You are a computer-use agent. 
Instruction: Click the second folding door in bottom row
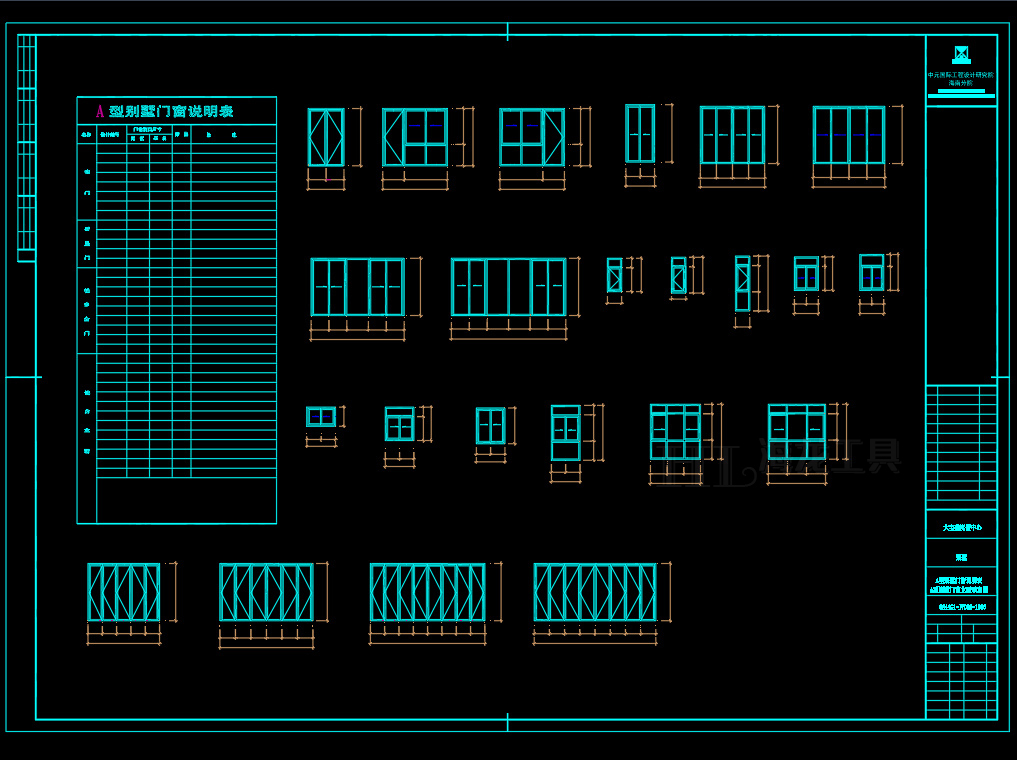[x=266, y=592]
